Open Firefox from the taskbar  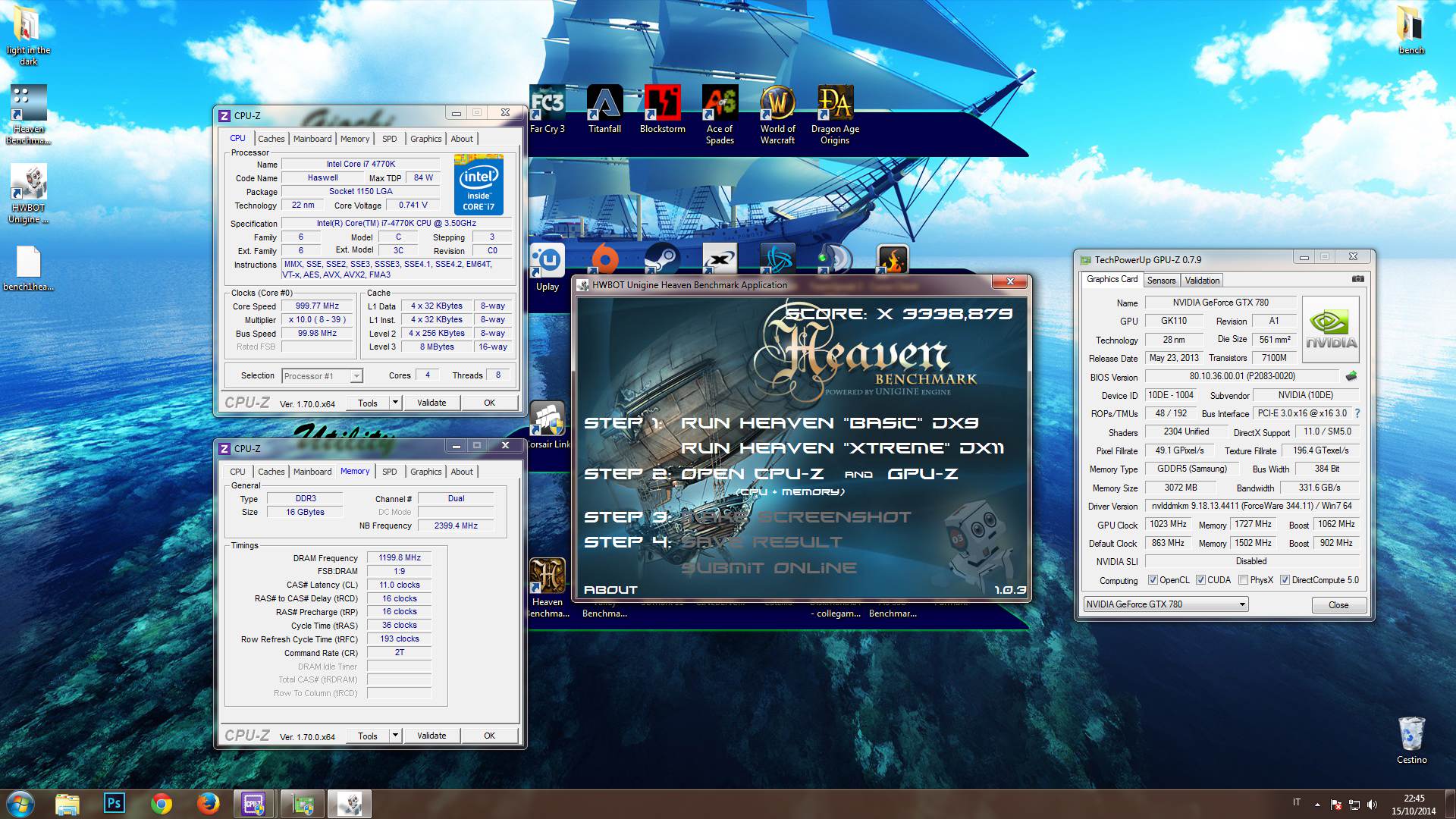click(x=208, y=803)
